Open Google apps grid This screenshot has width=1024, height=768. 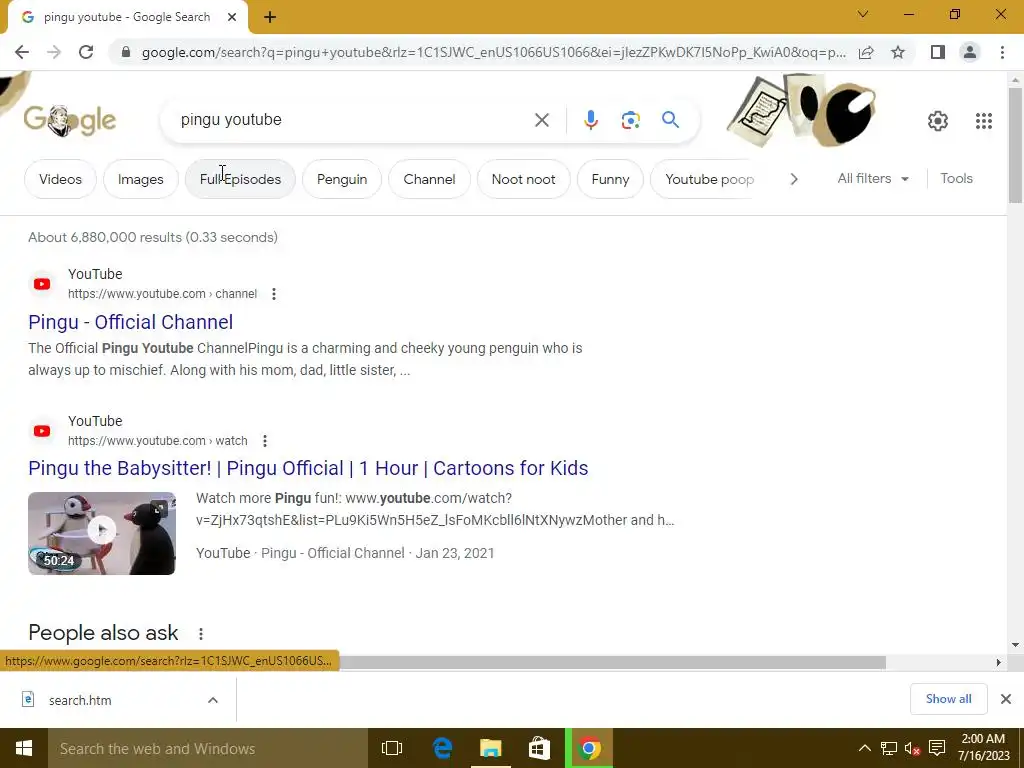[984, 121]
